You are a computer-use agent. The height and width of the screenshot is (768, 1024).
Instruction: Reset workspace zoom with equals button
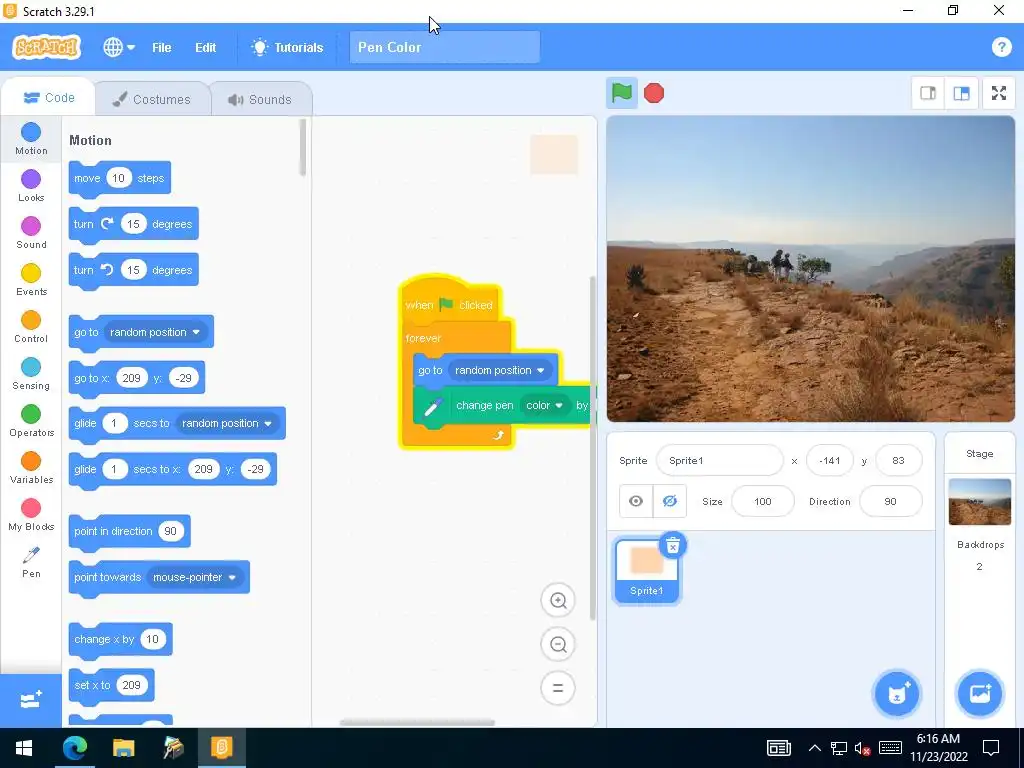coord(558,688)
